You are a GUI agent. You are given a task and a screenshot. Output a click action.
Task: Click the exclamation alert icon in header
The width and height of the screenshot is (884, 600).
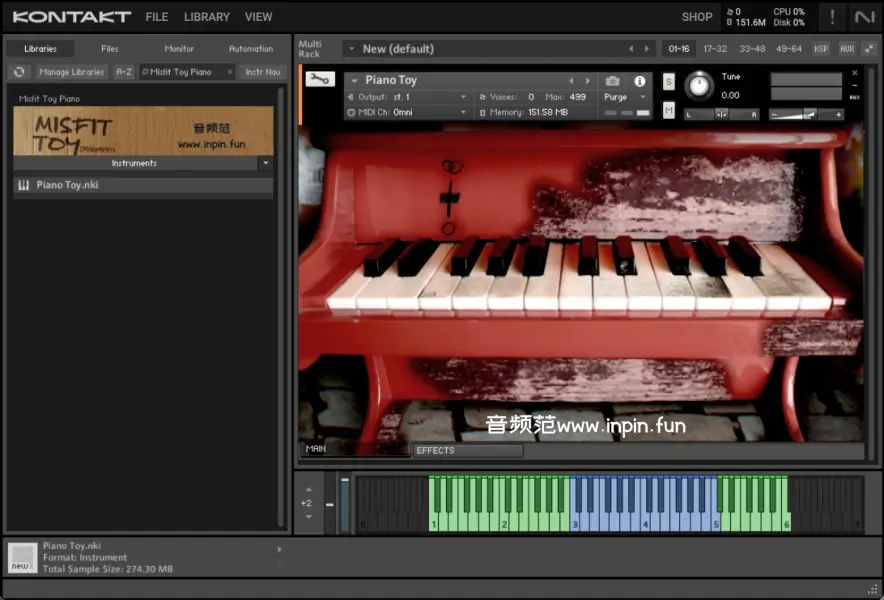tap(832, 17)
